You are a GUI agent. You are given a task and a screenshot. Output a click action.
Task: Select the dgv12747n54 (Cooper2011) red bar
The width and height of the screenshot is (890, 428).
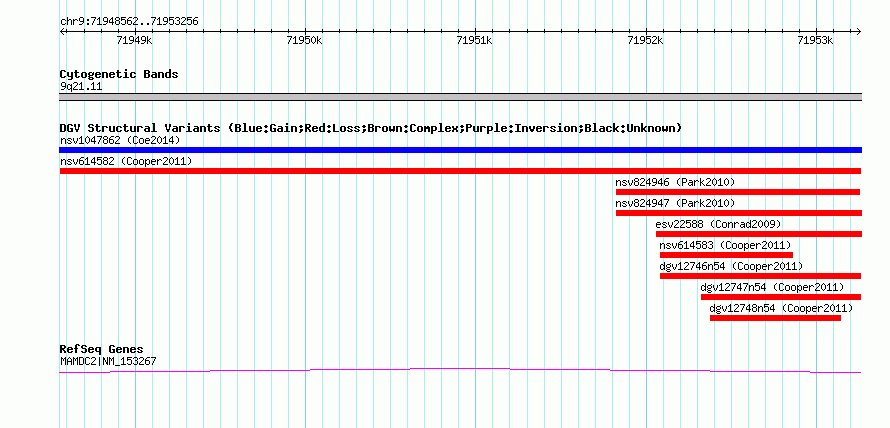click(781, 297)
